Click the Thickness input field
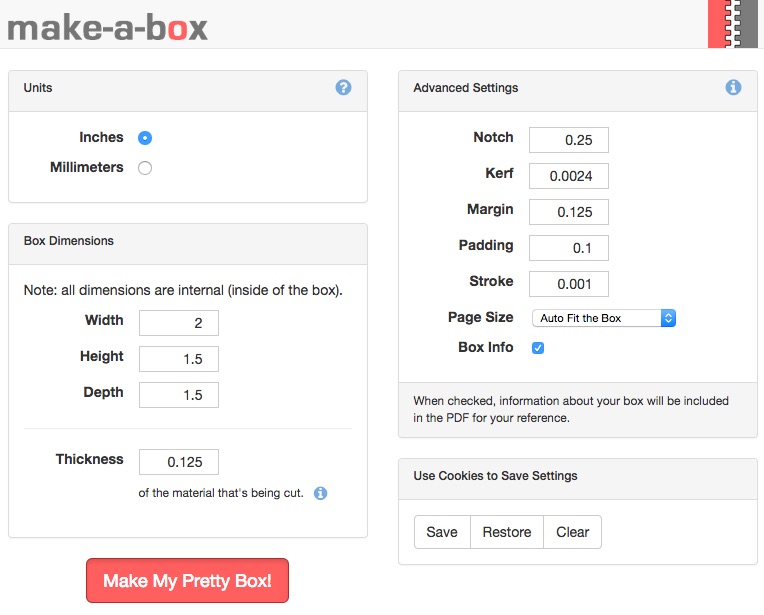 179,462
